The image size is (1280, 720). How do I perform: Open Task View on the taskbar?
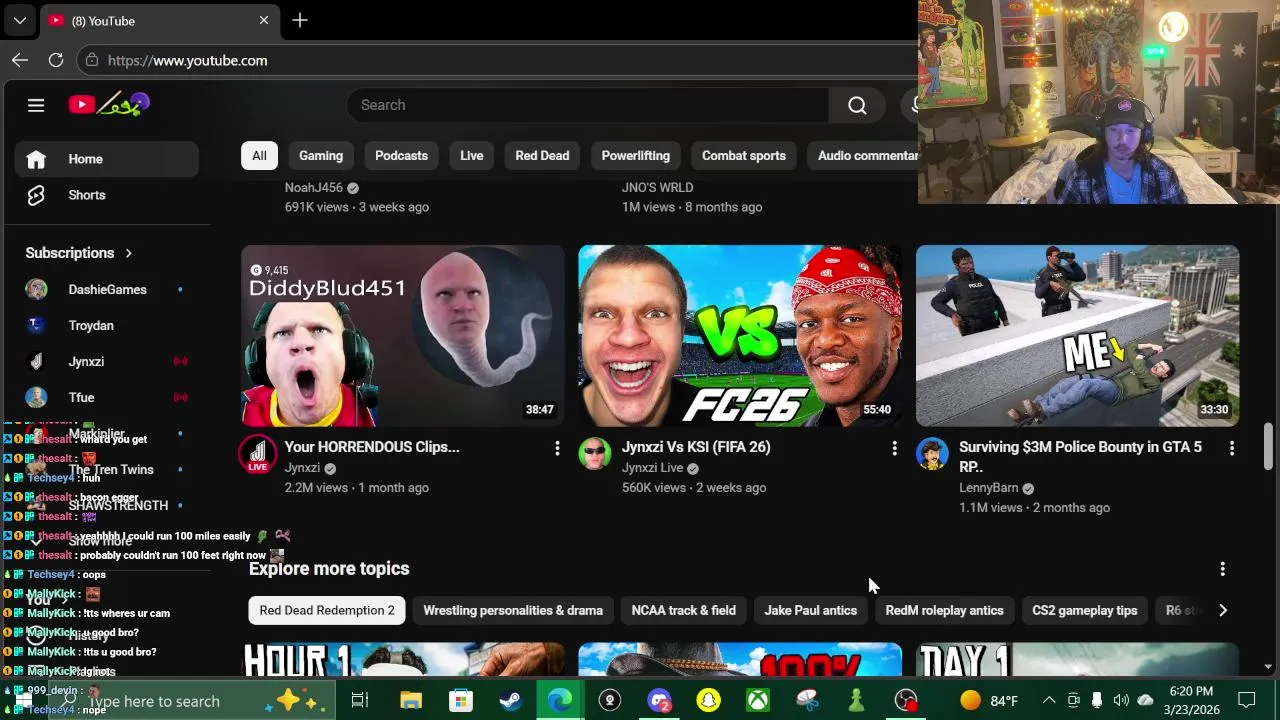pos(360,701)
